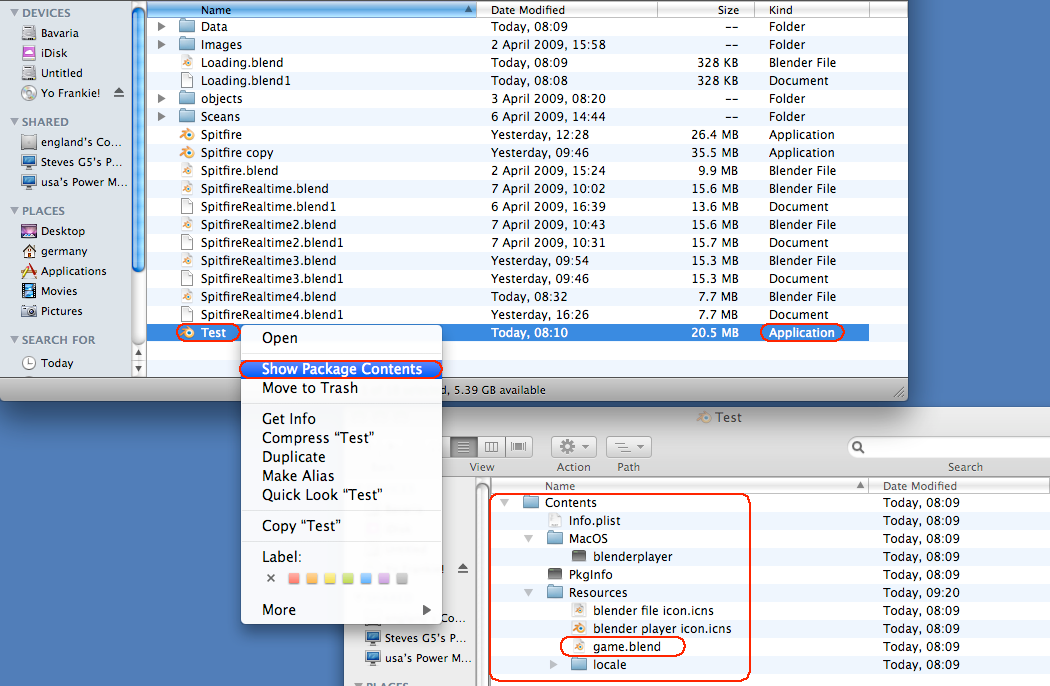Expand the Data folder disclosure triangle
1050x686 pixels.
click(161, 27)
